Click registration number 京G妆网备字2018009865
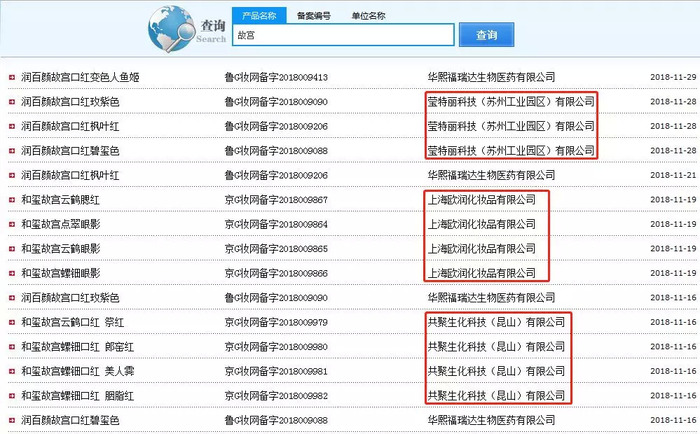The image size is (700, 434). point(276,249)
